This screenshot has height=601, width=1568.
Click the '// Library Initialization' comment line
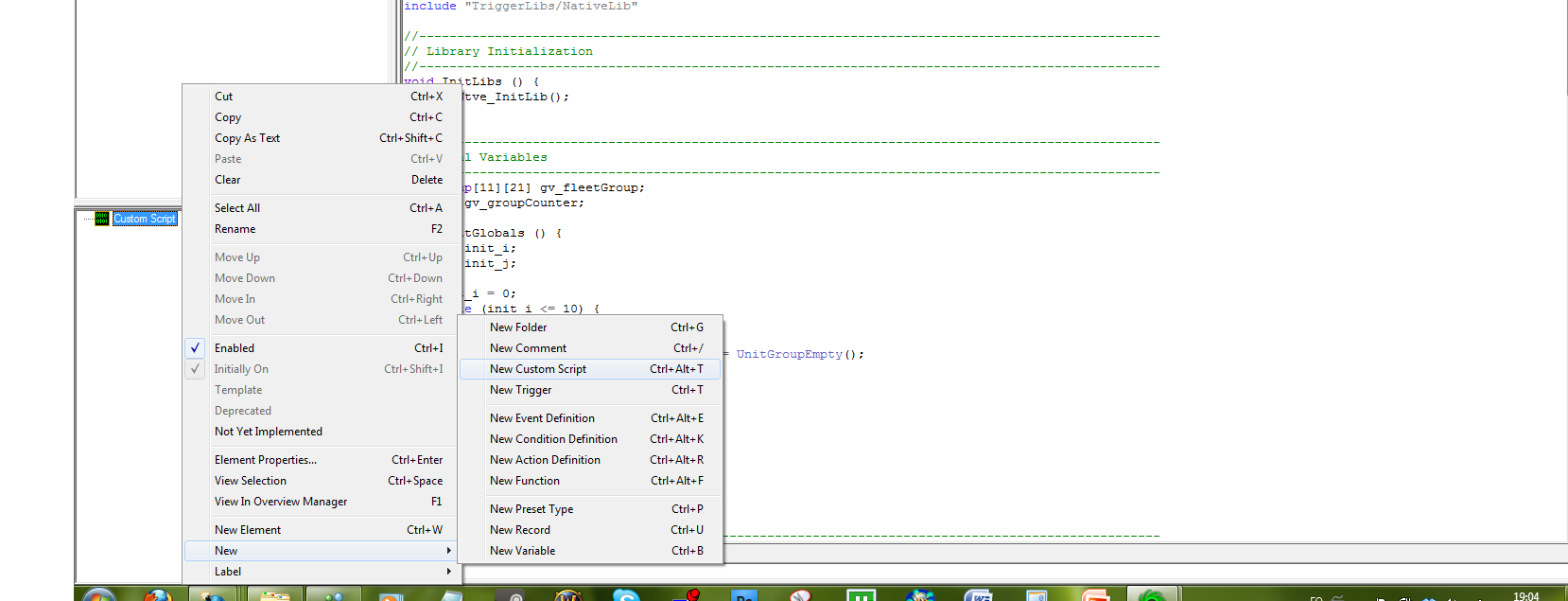pyautogui.click(x=498, y=51)
